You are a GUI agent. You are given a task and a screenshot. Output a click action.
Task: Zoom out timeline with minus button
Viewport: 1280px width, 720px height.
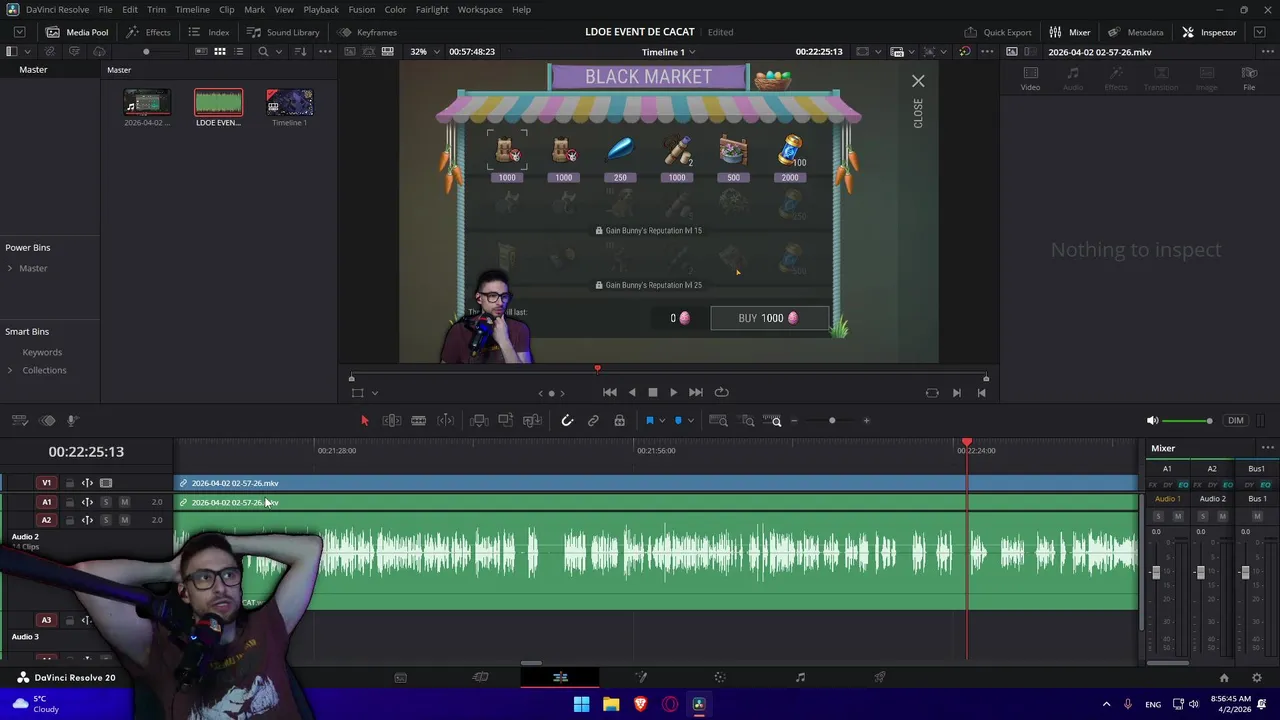794,421
